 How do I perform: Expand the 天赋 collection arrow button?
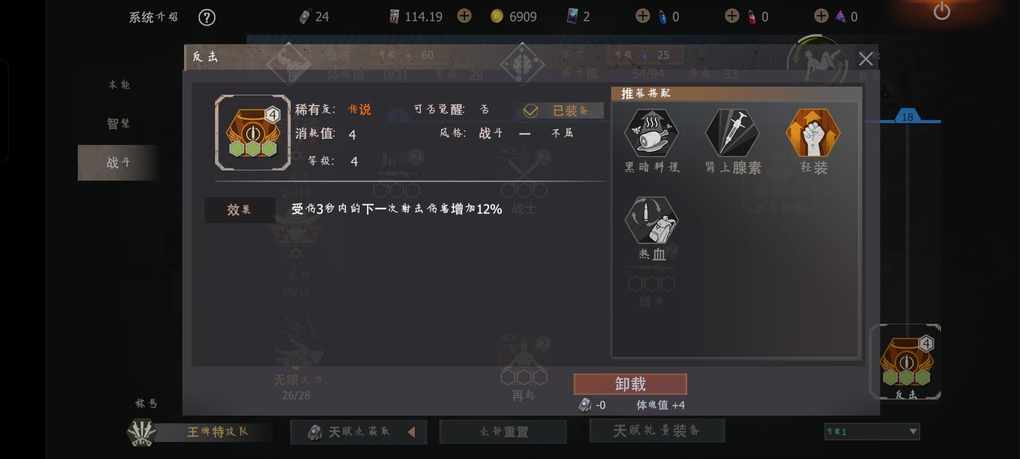[x=411, y=432]
